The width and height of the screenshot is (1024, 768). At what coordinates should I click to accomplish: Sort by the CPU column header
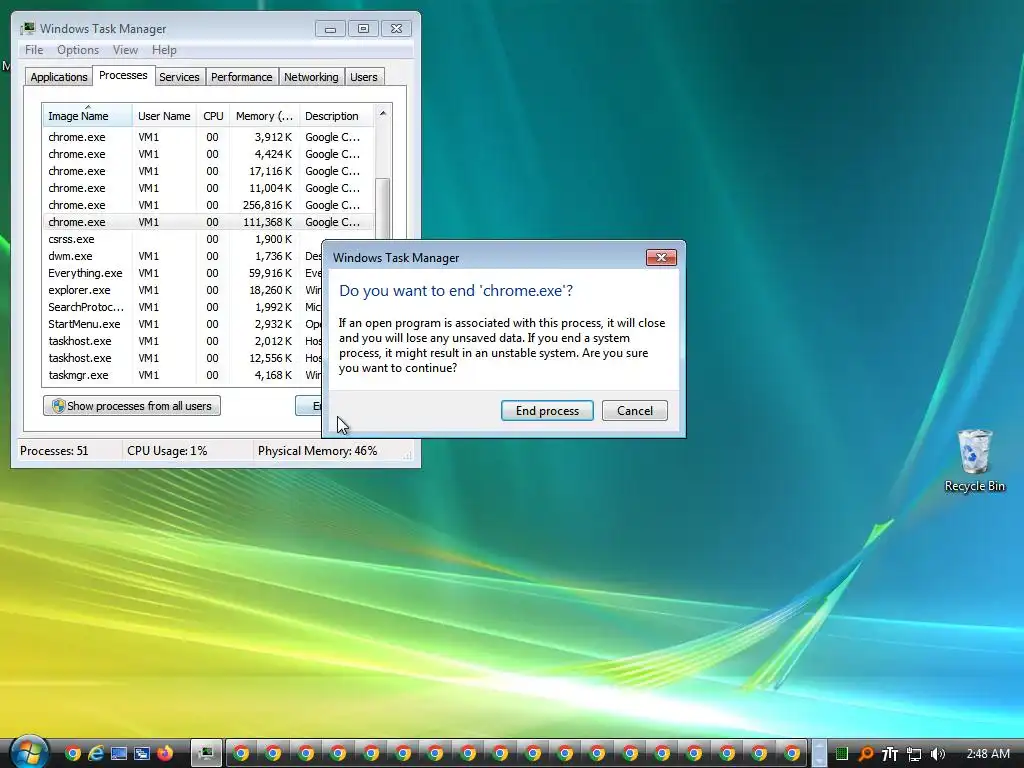tap(213, 116)
